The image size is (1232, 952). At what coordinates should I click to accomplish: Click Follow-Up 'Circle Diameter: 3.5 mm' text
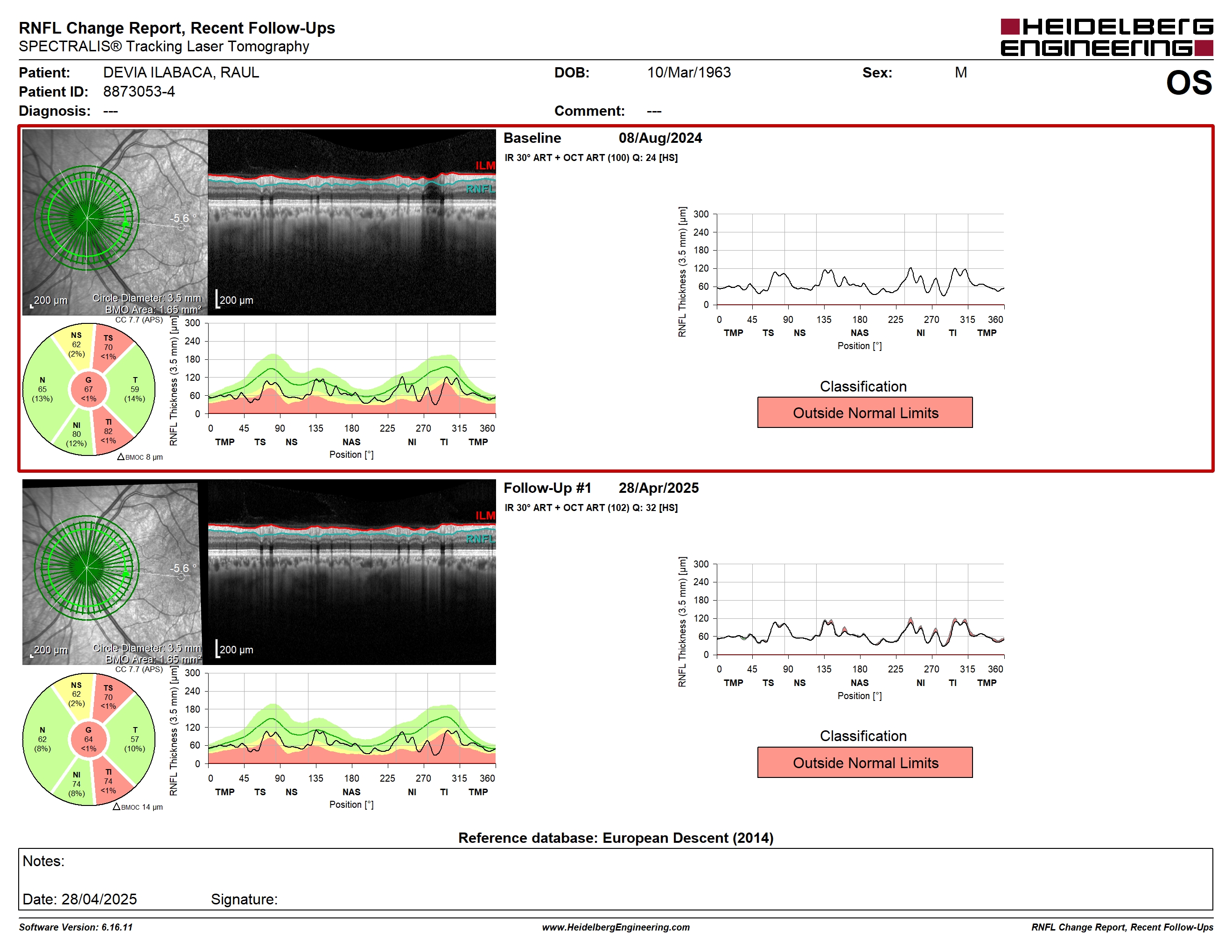pos(147,648)
